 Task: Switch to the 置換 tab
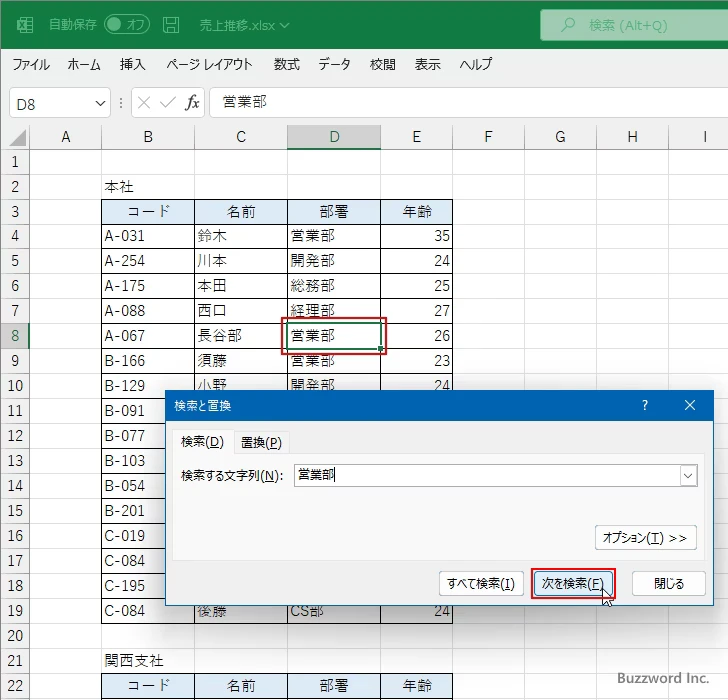[x=261, y=442]
